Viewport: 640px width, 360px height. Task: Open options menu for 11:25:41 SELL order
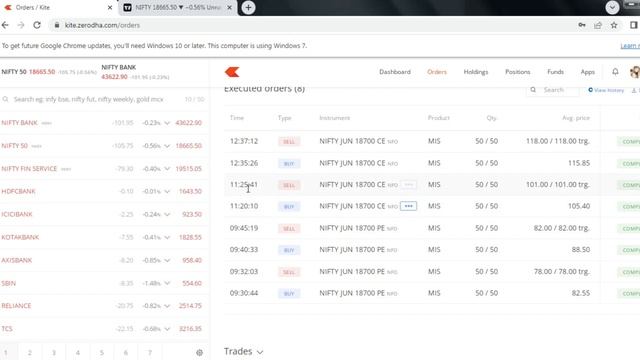coord(409,184)
